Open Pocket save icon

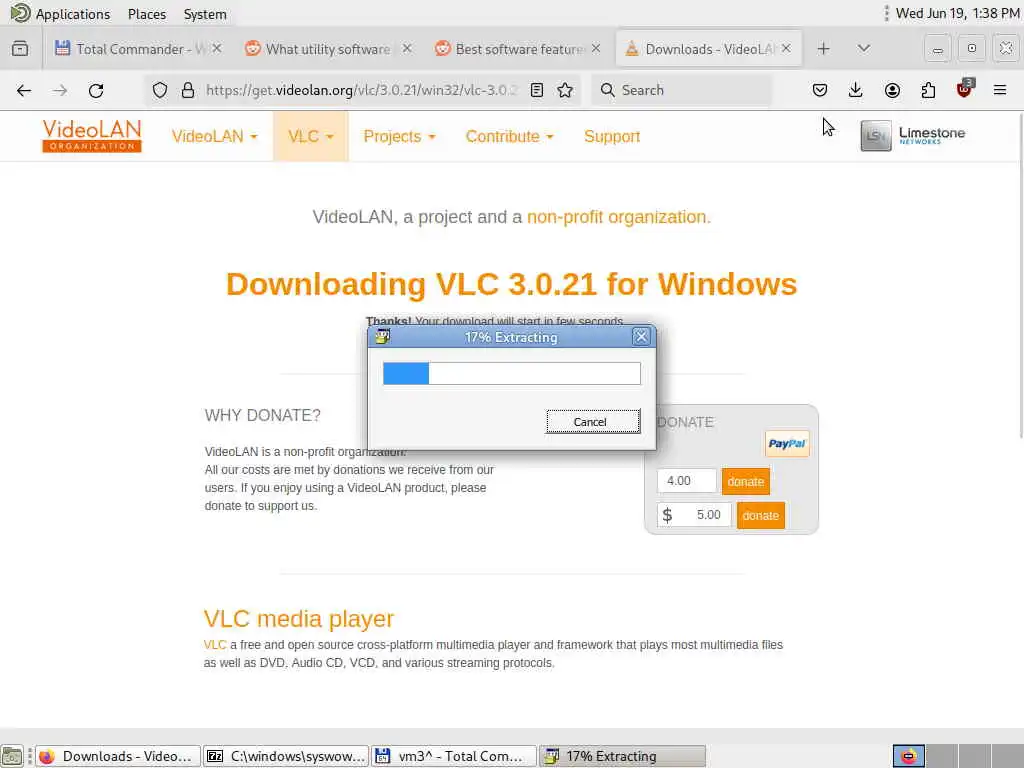[820, 90]
